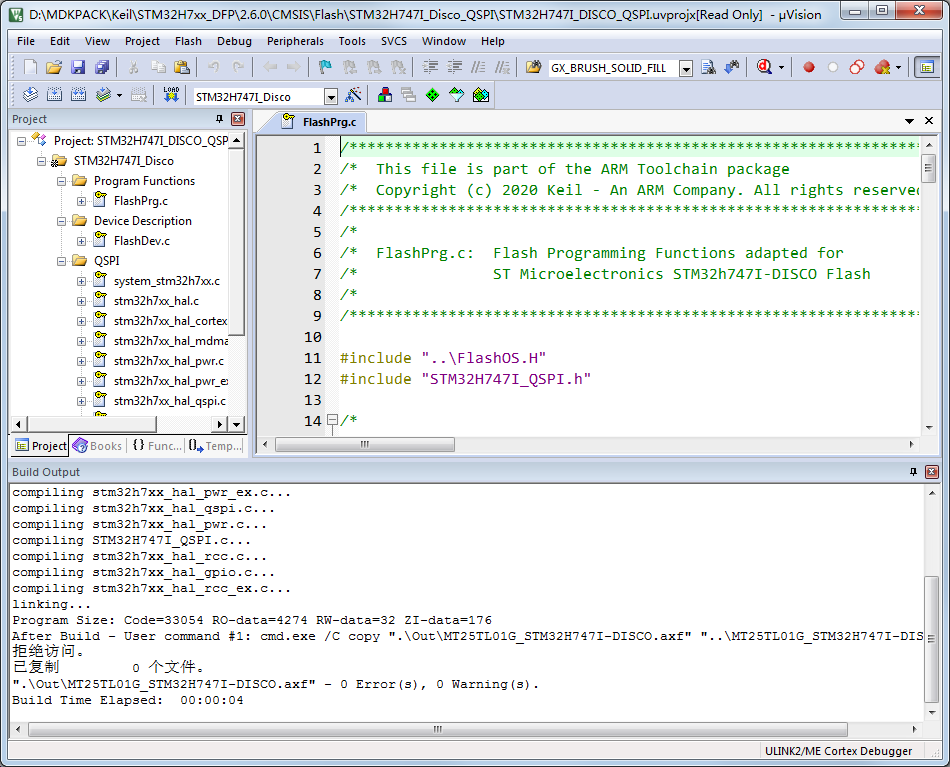Toggle code folding at line 14

332,419
